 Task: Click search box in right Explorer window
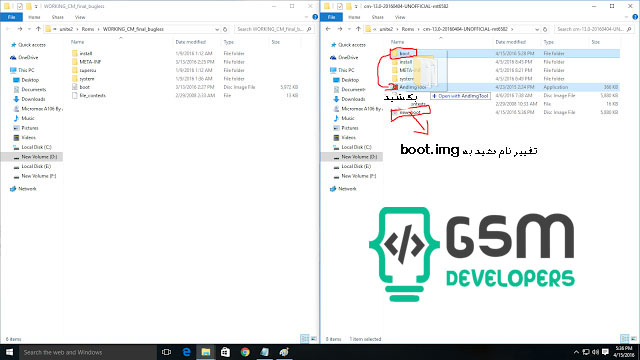[594, 29]
